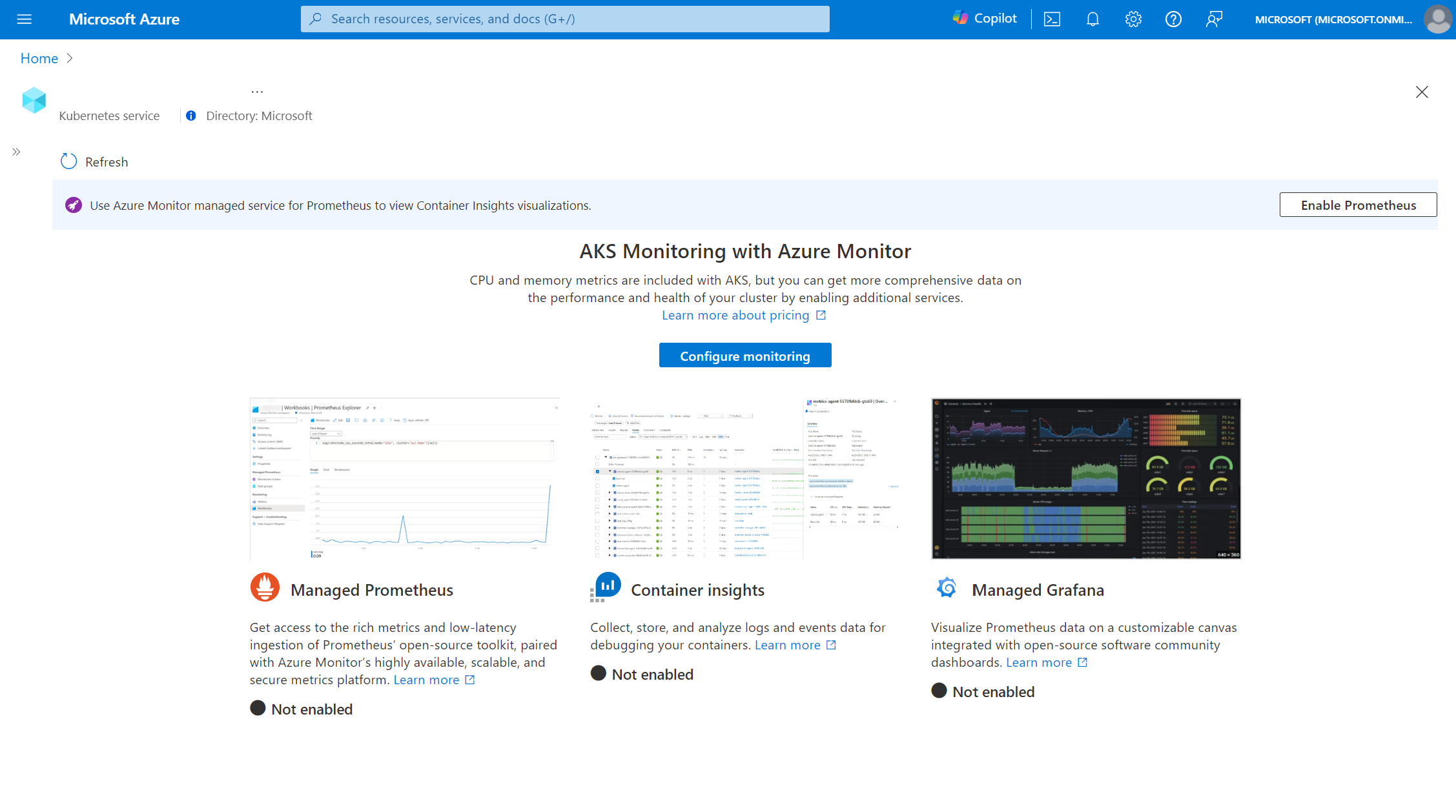Click the Configure monitoring button
Image resolution: width=1456 pixels, height=812 pixels.
[x=745, y=354]
